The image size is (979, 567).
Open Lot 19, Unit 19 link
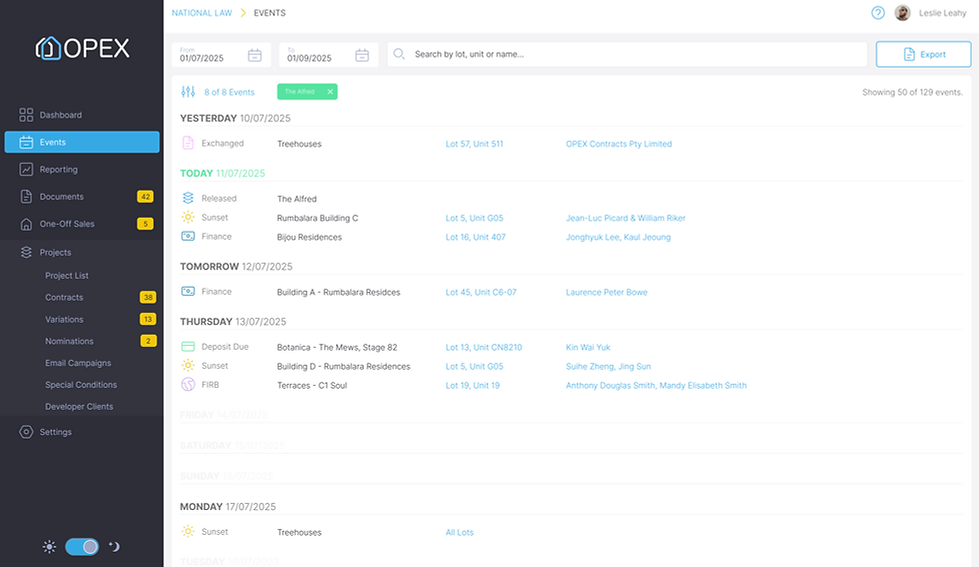point(472,385)
